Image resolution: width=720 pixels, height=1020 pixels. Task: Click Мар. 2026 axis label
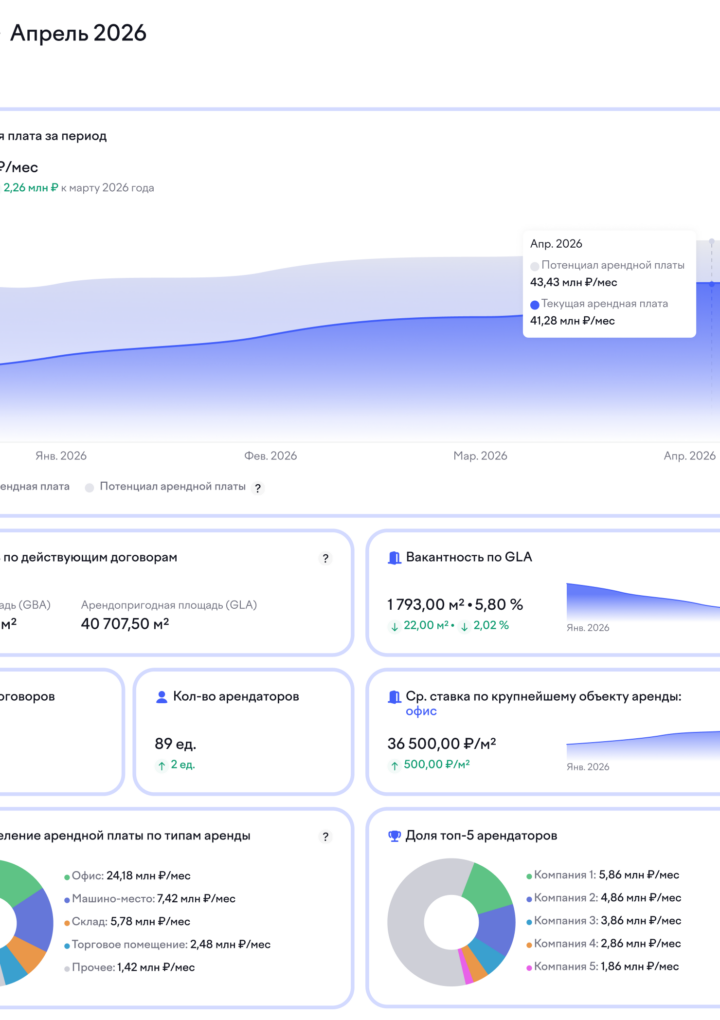pos(480,456)
